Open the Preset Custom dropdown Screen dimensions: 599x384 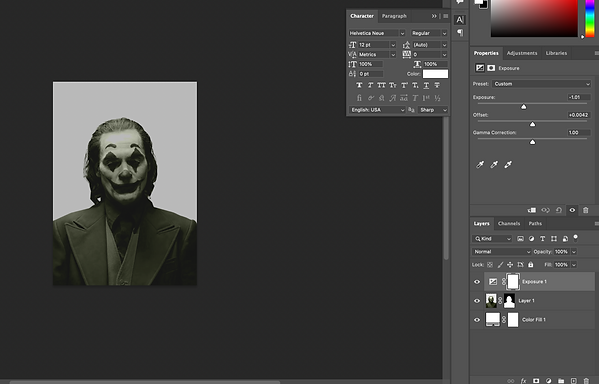pyautogui.click(x=541, y=84)
